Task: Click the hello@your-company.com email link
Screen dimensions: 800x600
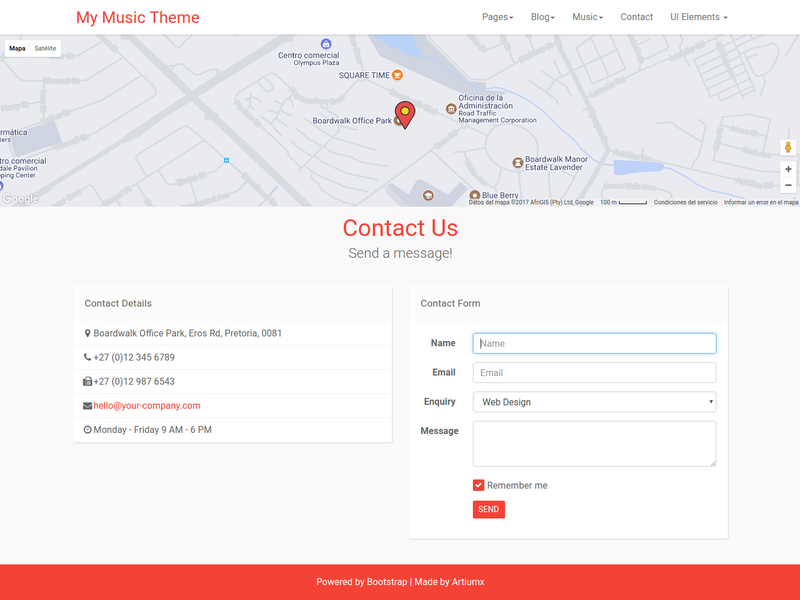Action: 146,406
